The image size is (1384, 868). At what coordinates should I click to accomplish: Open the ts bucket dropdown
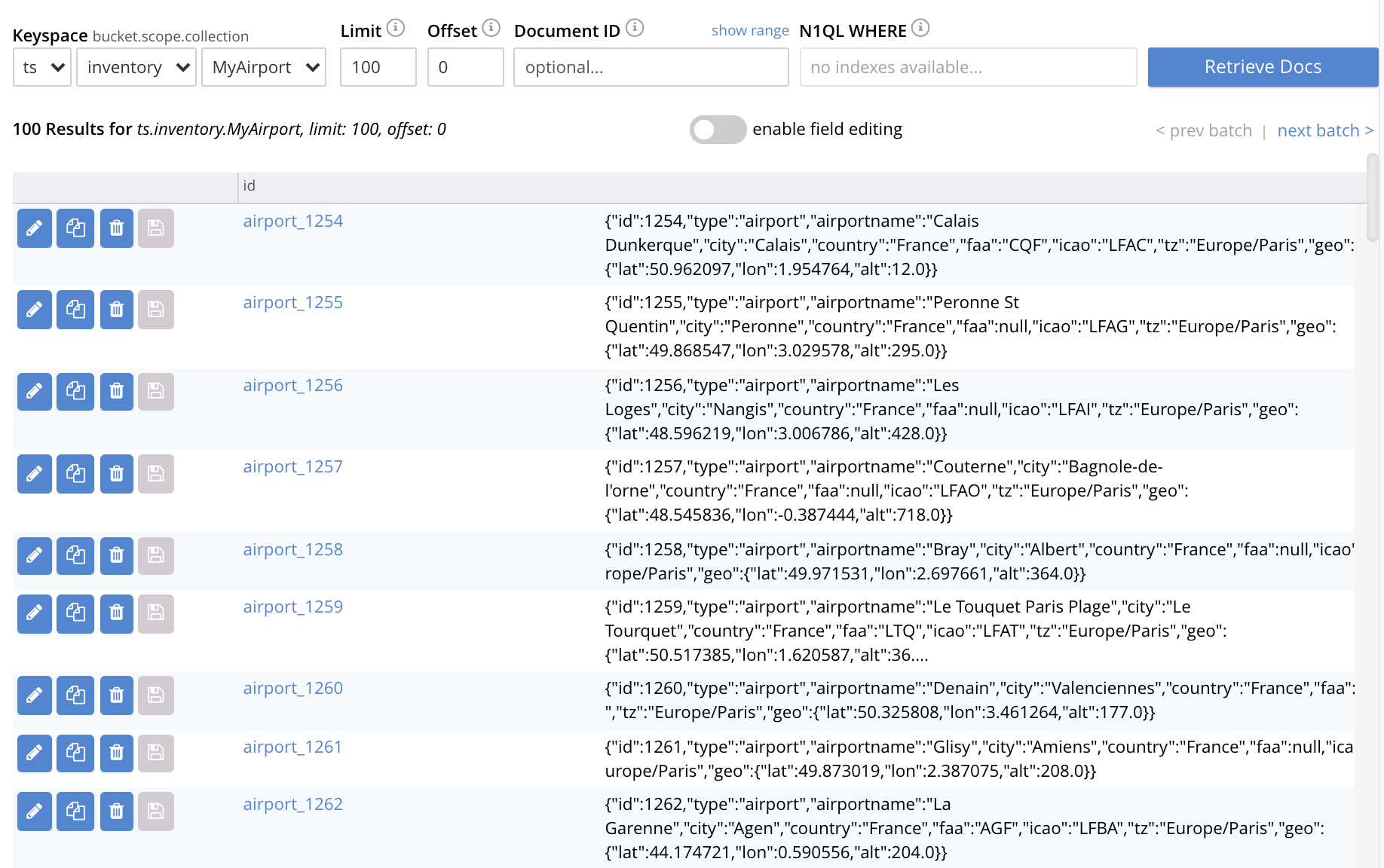pos(42,68)
